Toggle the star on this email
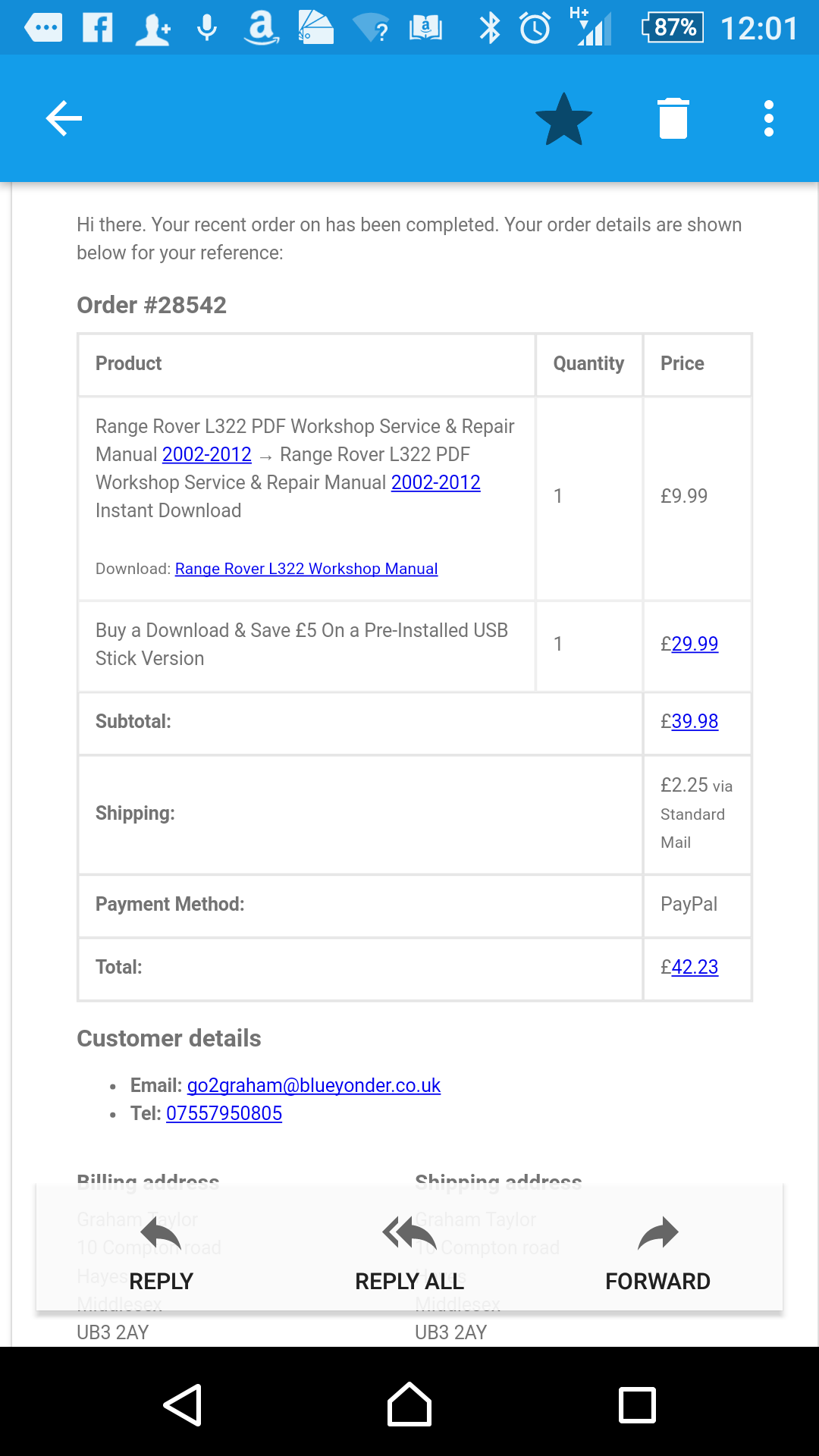This screenshot has width=819, height=1456. 563,119
